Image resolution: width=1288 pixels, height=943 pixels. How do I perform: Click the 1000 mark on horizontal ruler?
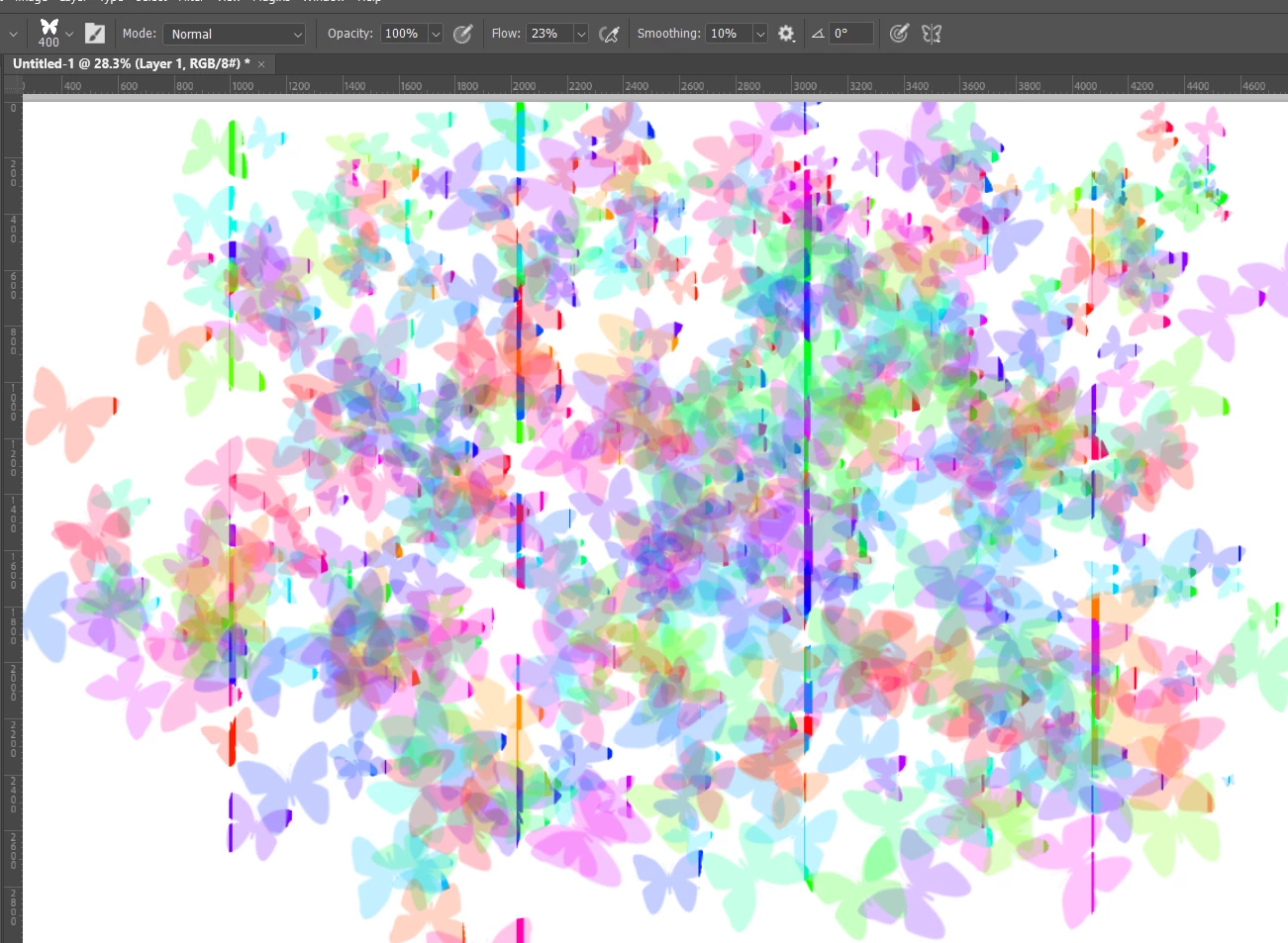pyautogui.click(x=243, y=86)
